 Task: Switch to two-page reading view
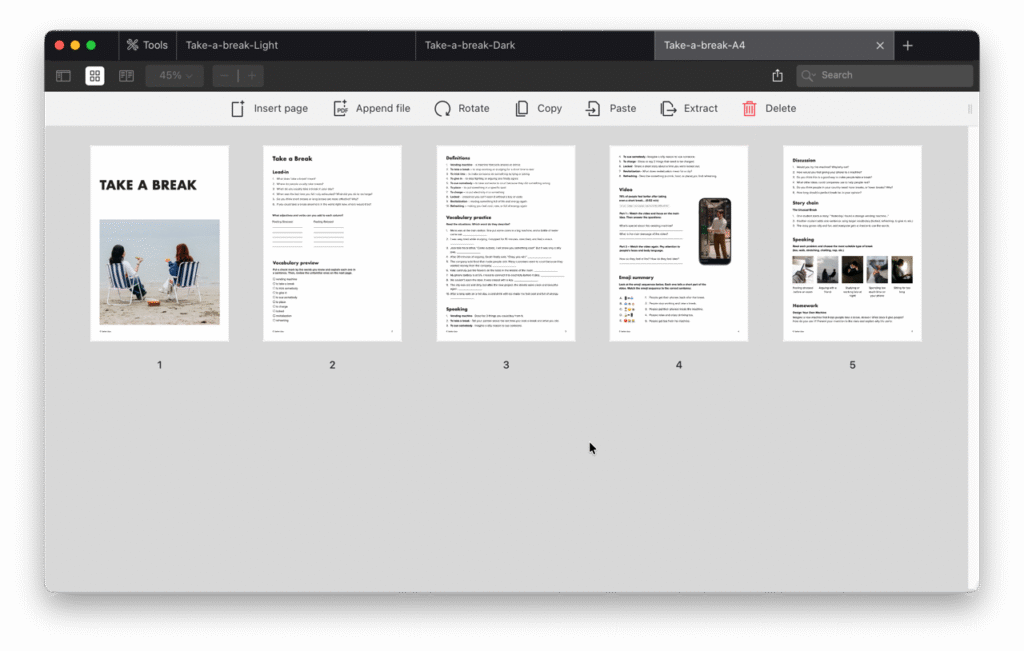(126, 75)
